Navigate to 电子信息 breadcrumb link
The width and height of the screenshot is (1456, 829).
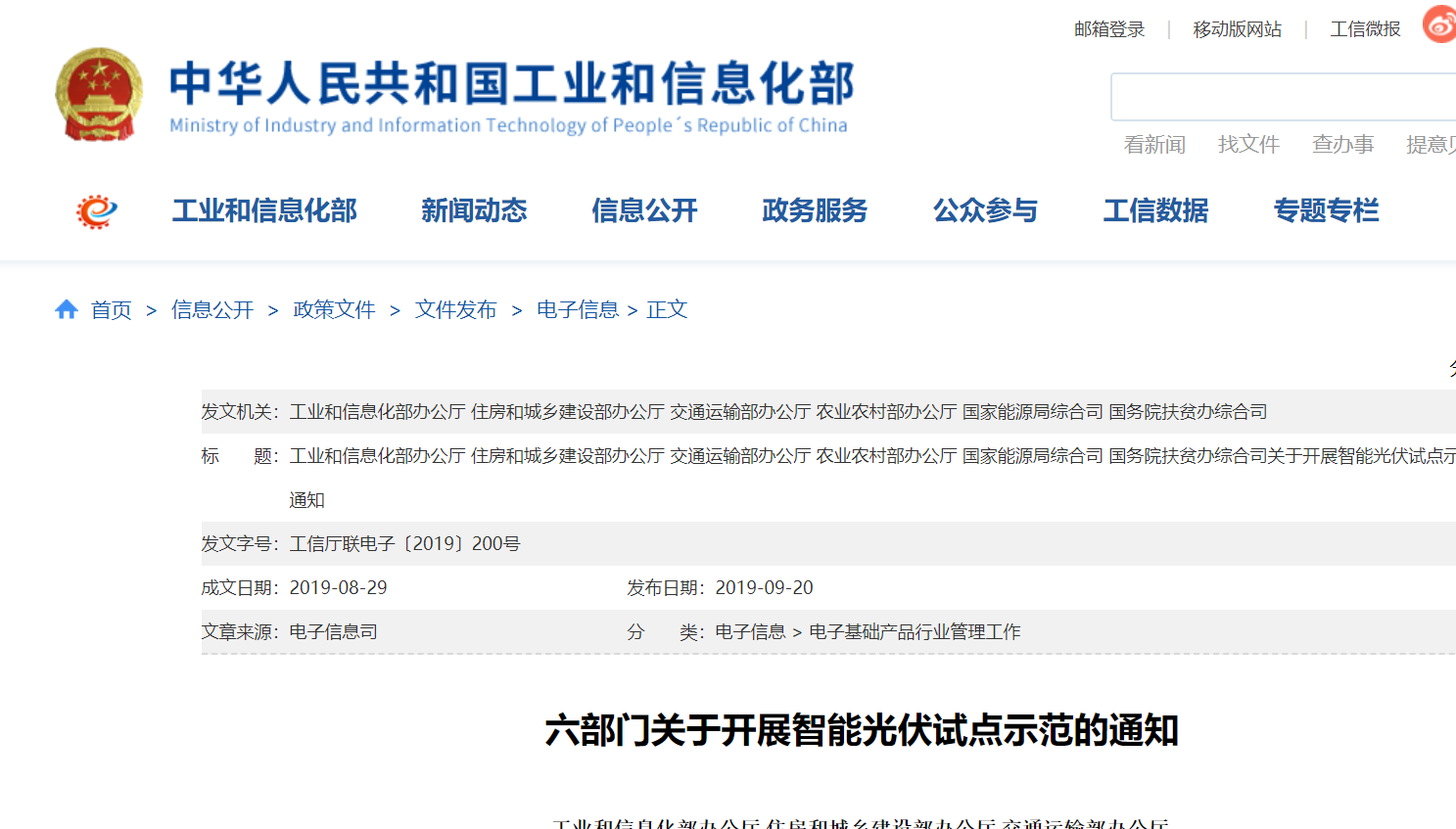pyautogui.click(x=577, y=310)
